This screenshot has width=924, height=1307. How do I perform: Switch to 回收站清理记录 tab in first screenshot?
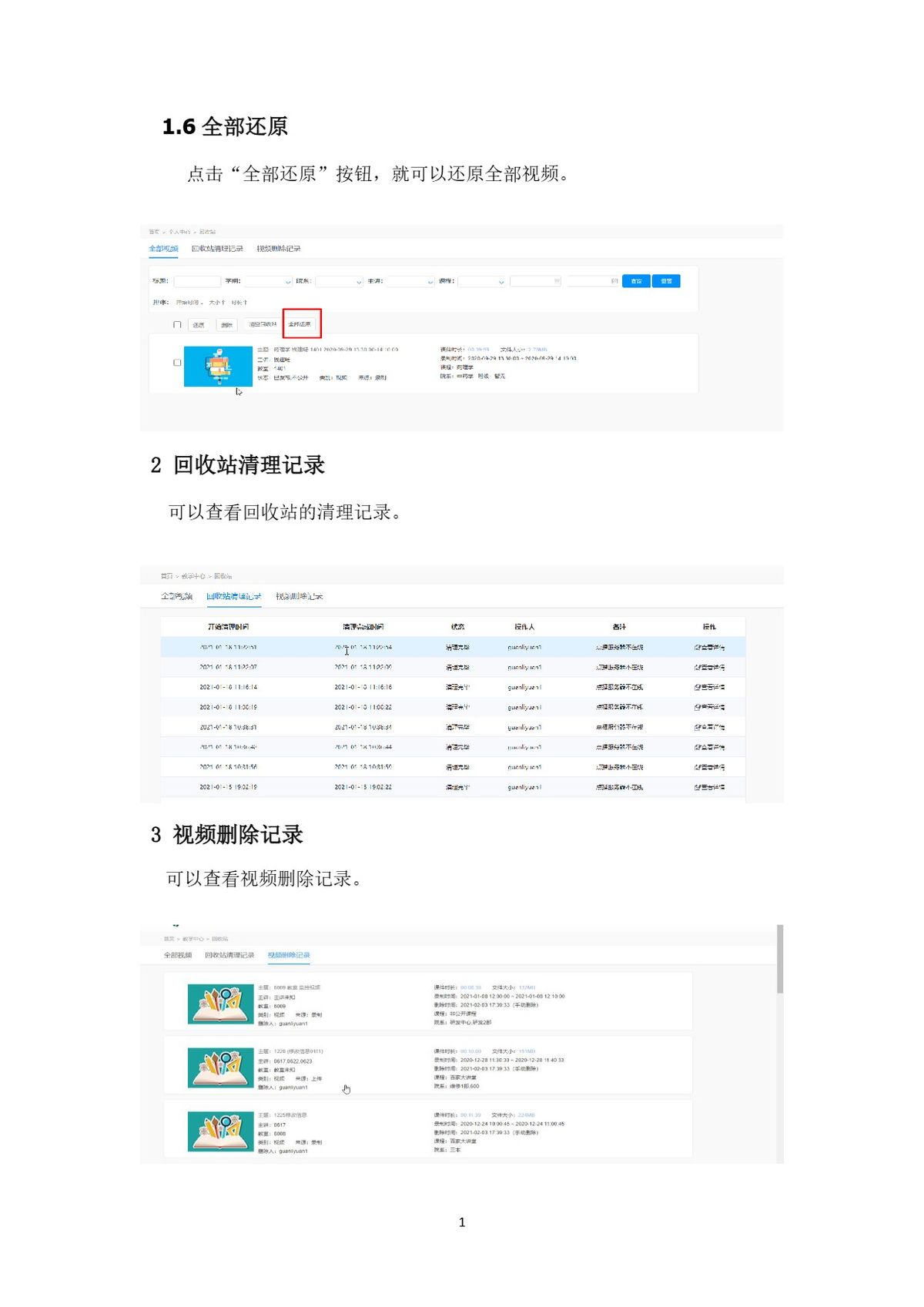[217, 249]
